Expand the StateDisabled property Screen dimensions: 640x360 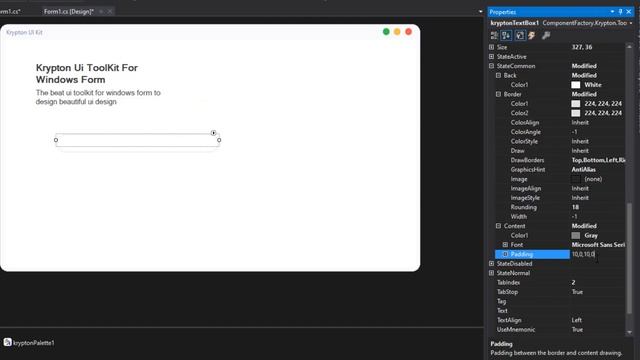pyautogui.click(x=491, y=264)
